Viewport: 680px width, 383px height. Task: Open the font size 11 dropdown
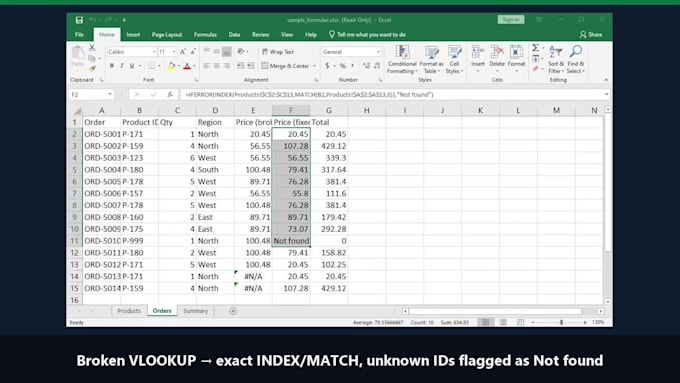(x=174, y=52)
